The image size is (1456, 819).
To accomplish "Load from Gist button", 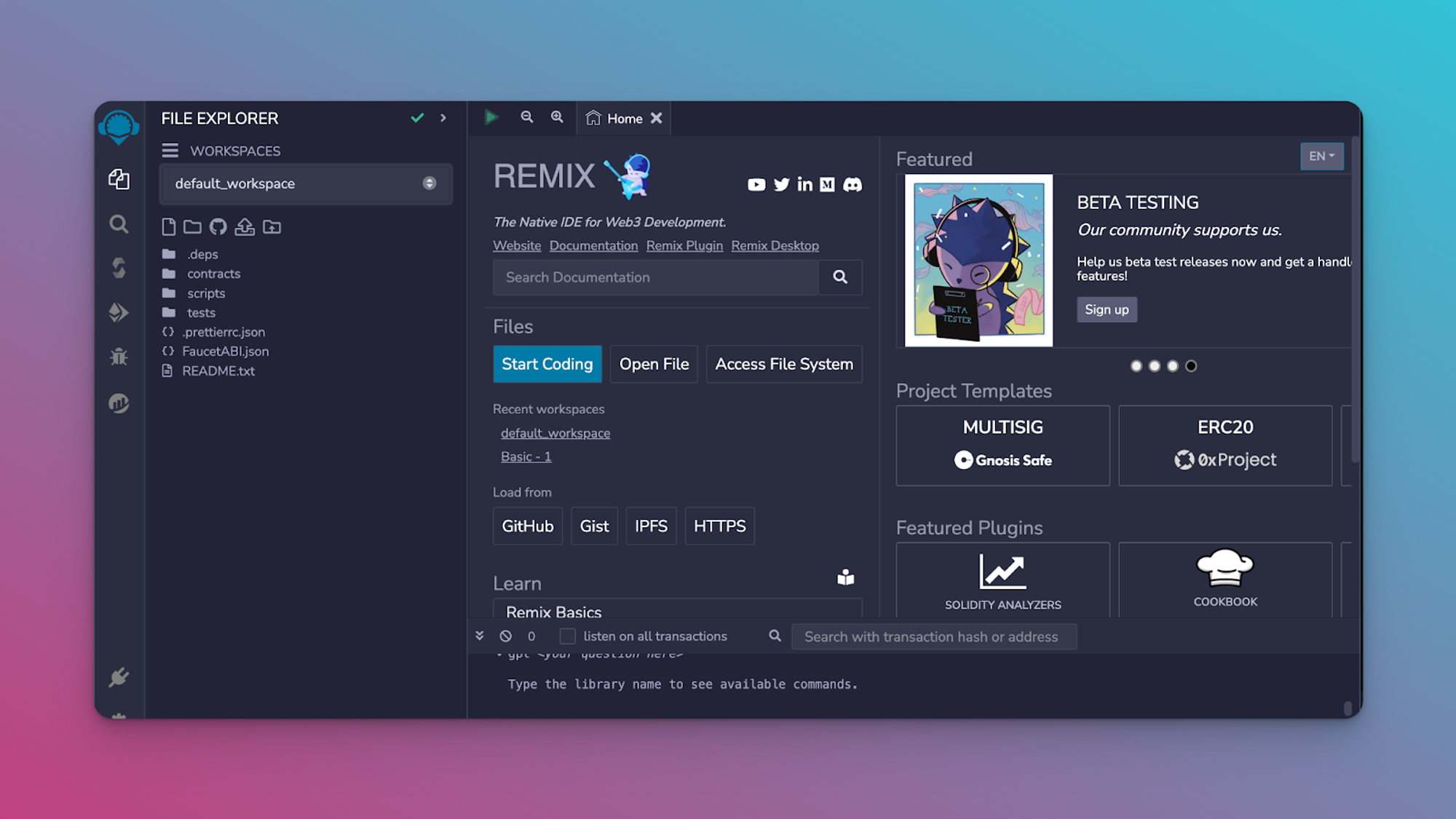I will click(594, 526).
